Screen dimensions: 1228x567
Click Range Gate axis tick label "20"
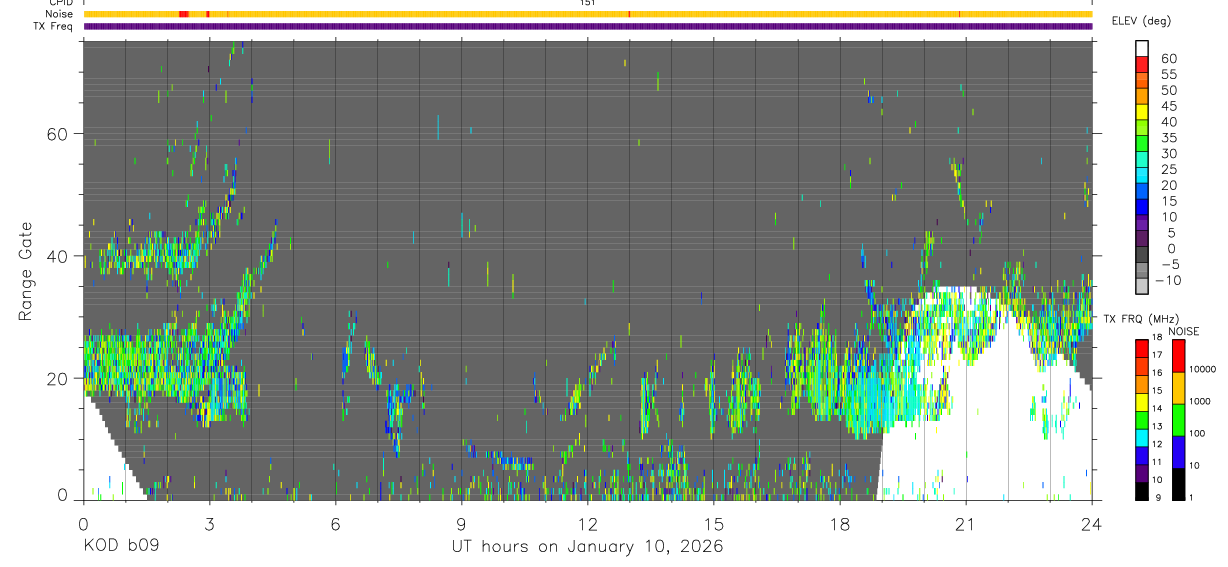tap(58, 378)
